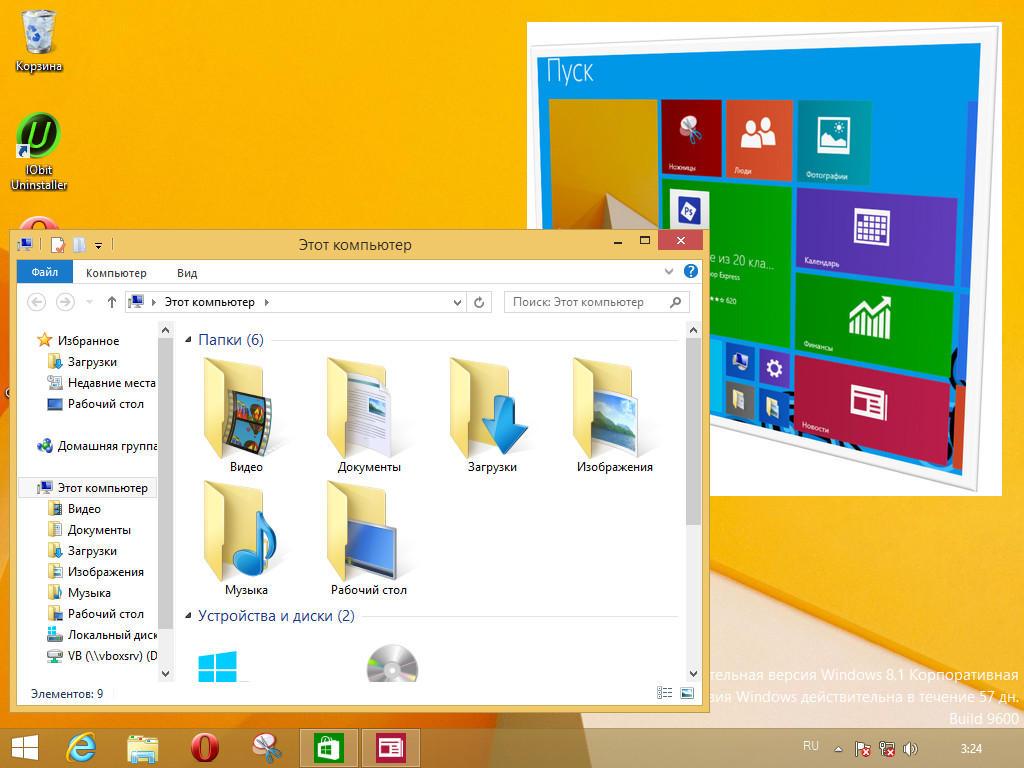Switch to the Вид ribbon tab
The image size is (1024, 768).
(185, 272)
